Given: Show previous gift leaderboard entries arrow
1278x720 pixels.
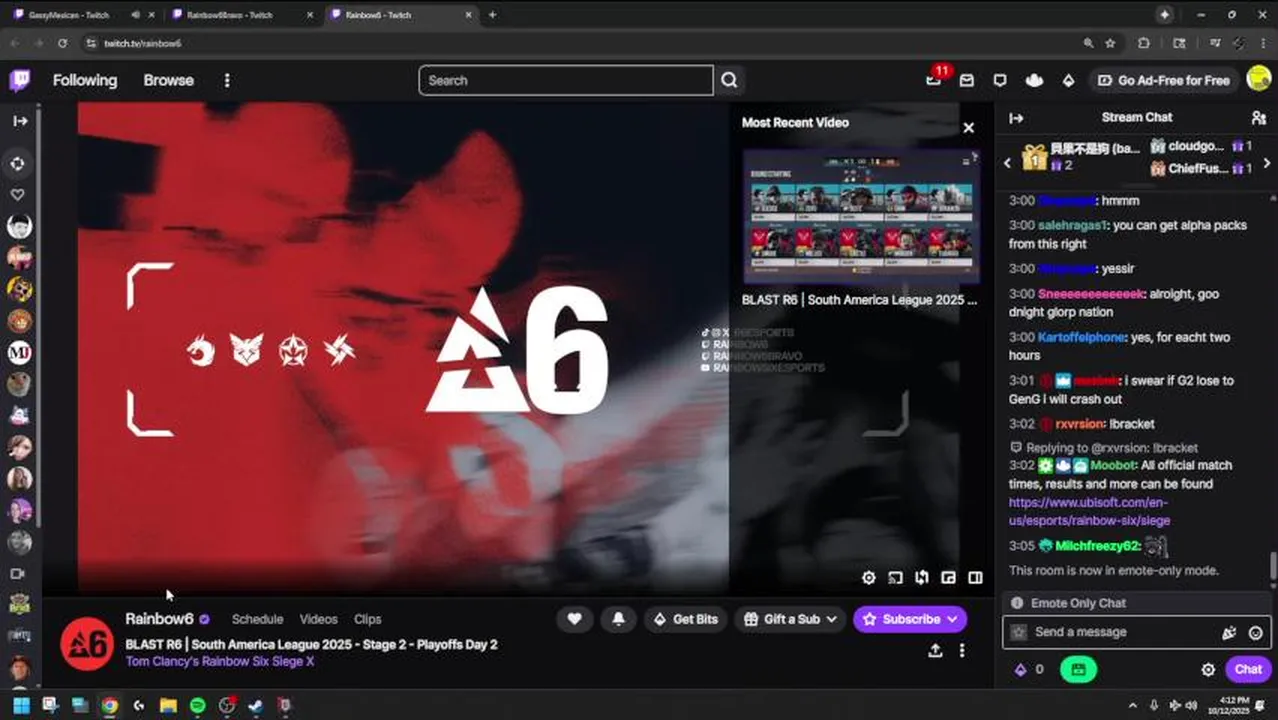Looking at the screenshot, I should tap(1008, 162).
